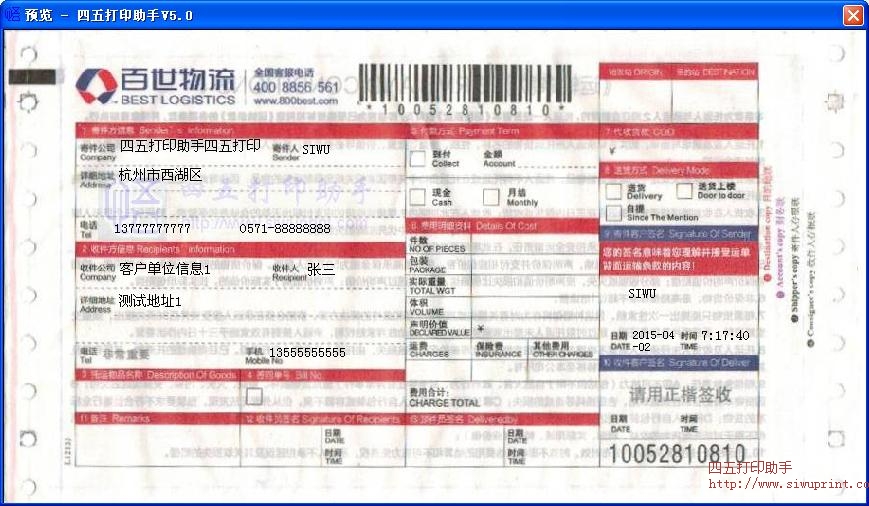Click the Best Logistics logo
Screen dimensions: 869x506
point(157,86)
